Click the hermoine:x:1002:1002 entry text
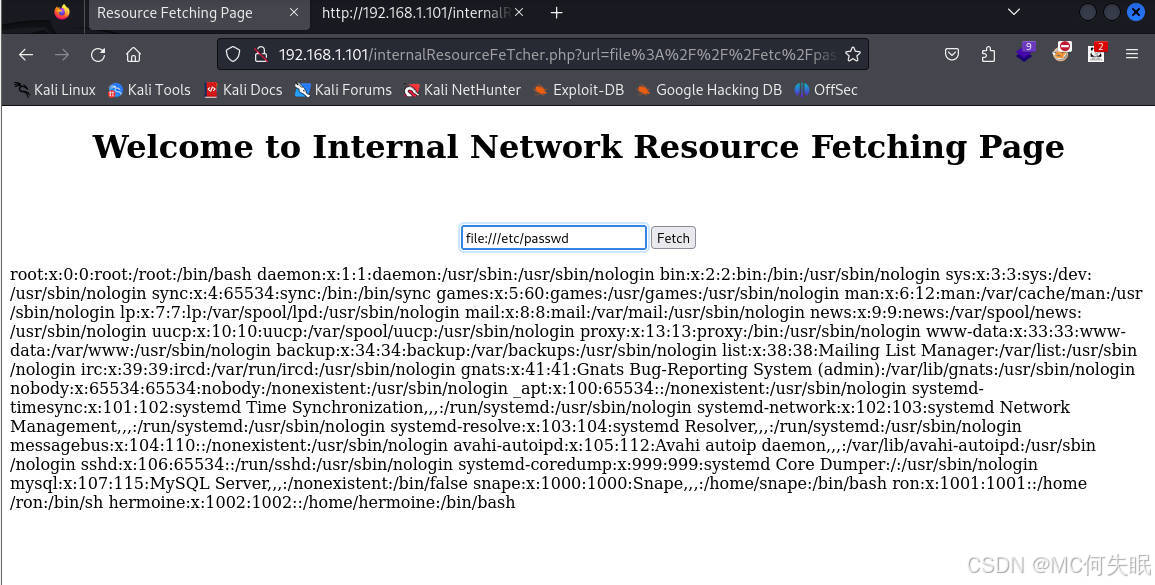 tap(312, 502)
